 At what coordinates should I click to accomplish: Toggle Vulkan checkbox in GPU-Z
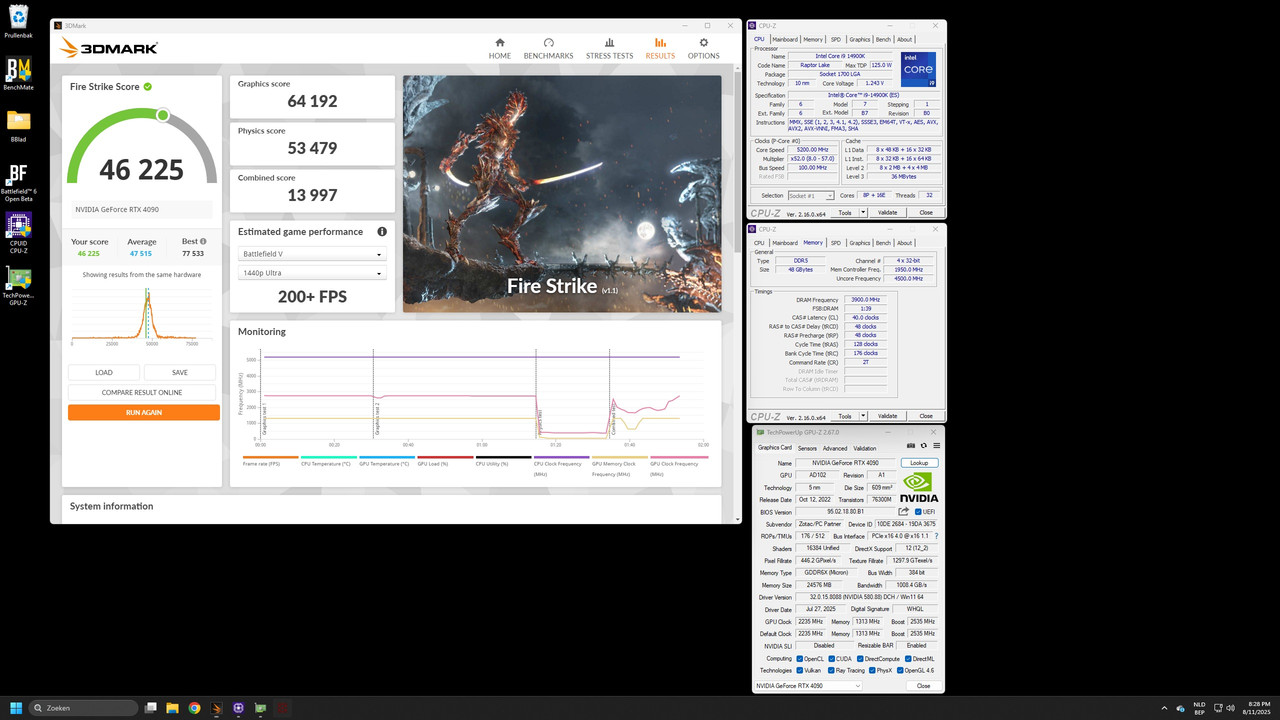click(x=800, y=670)
